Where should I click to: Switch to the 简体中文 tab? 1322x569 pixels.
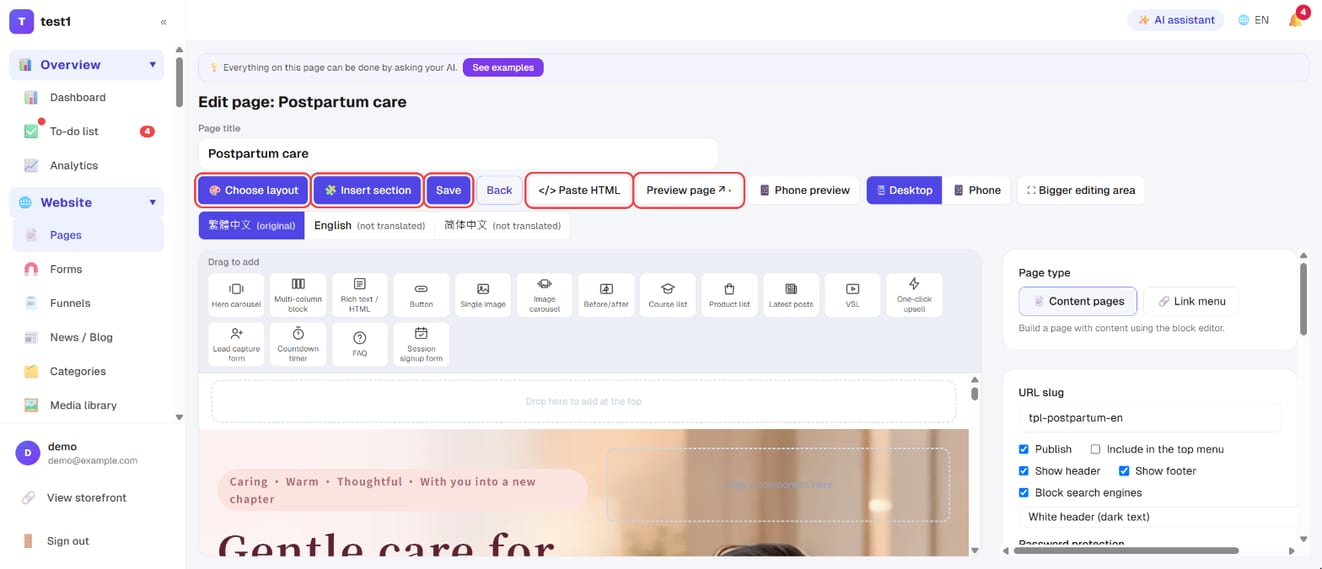502,225
